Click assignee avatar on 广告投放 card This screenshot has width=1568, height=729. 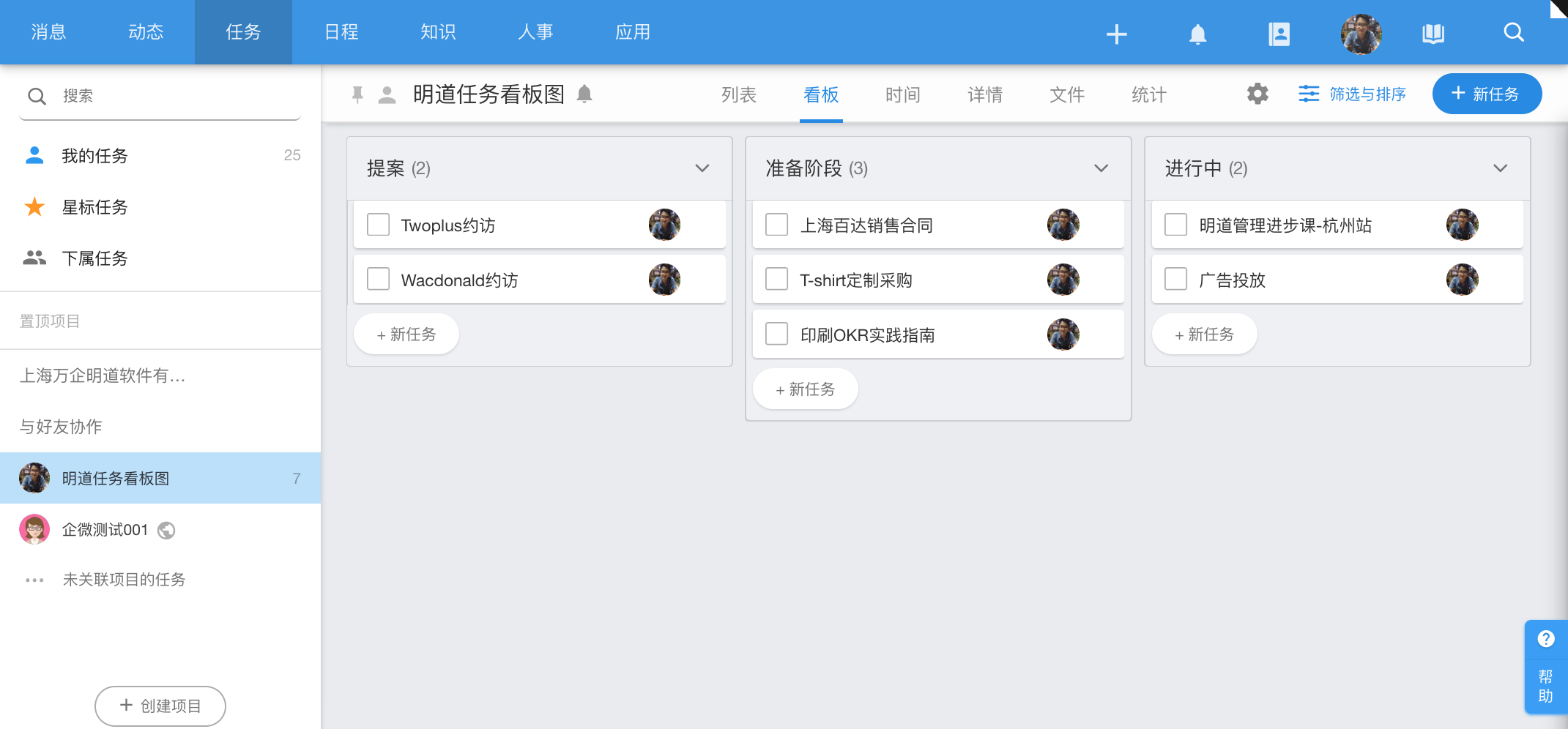coord(1463,280)
